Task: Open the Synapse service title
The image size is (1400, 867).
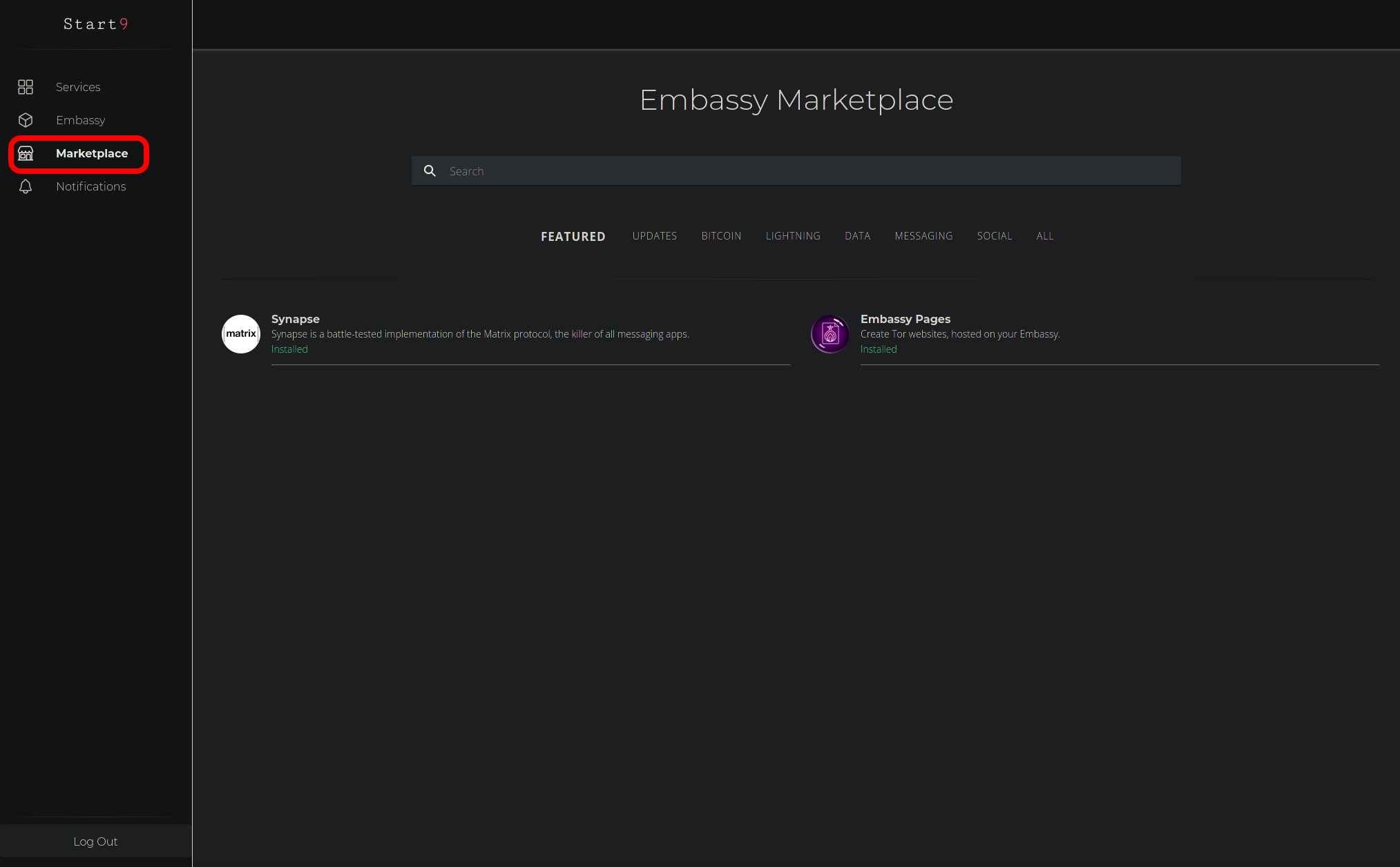Action: click(296, 319)
